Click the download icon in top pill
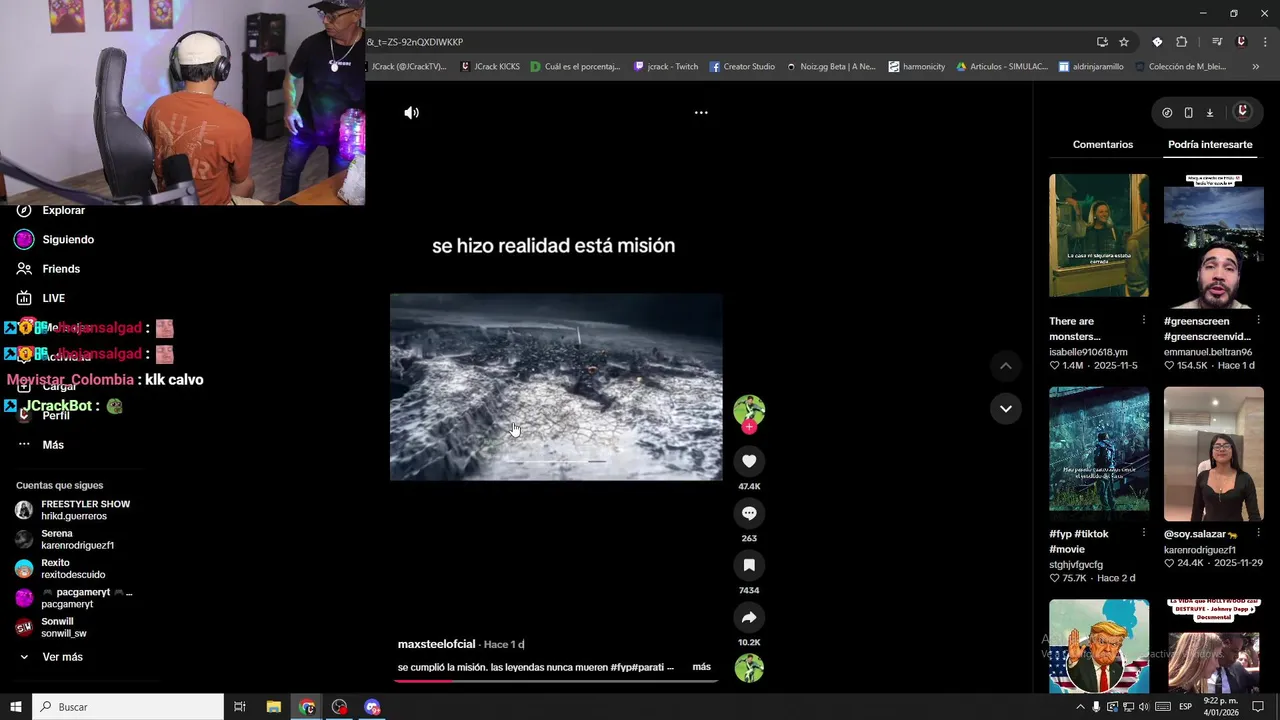This screenshot has width=1280, height=720. coord(1209,113)
